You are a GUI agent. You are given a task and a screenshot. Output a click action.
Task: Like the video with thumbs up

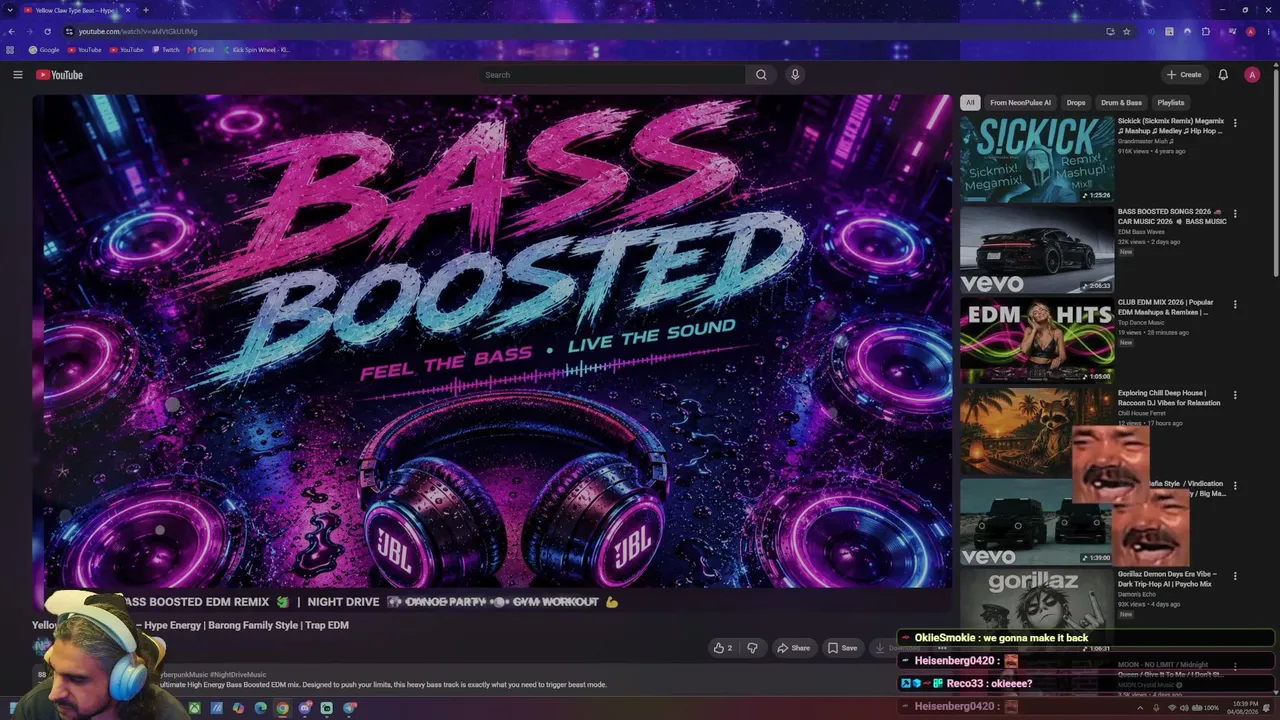723,648
